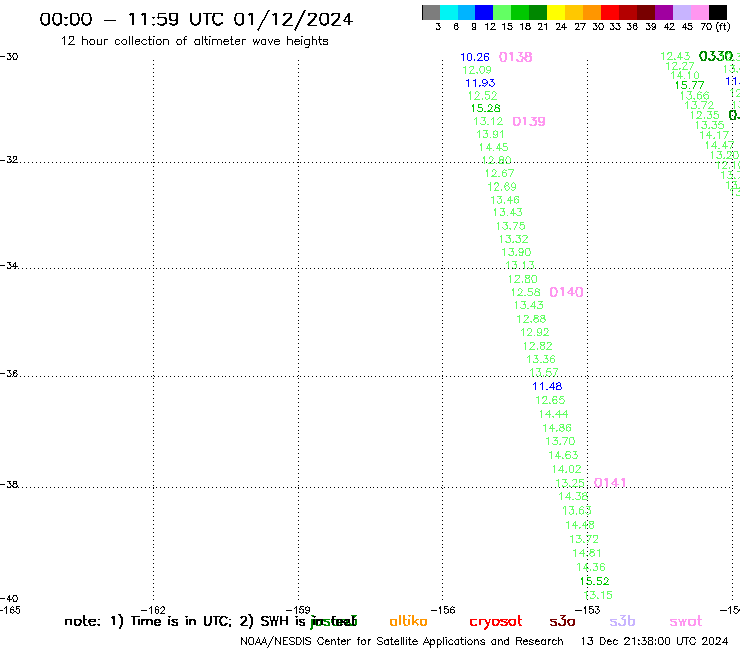Click the wave height value 14.02
This screenshot has width=740, height=650.
(x=566, y=470)
